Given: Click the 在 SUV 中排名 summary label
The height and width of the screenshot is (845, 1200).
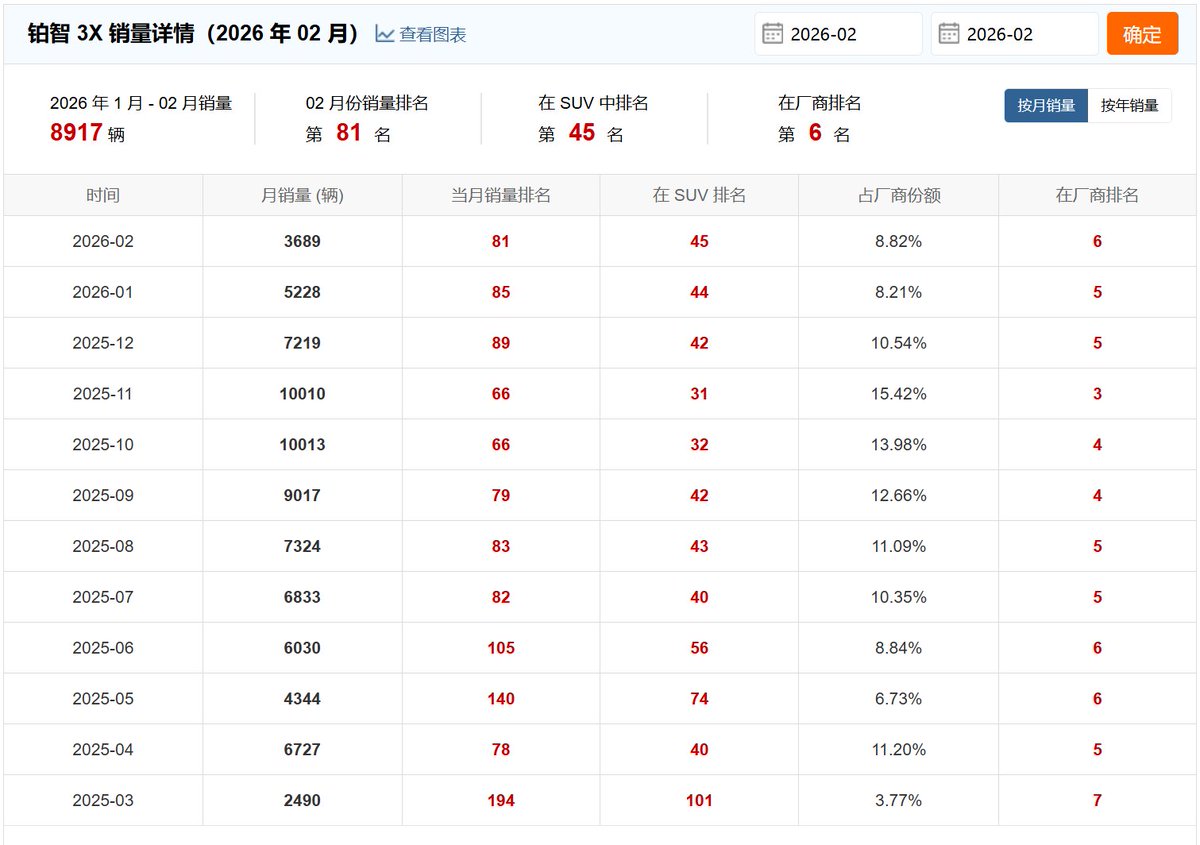Looking at the screenshot, I should tap(593, 103).
